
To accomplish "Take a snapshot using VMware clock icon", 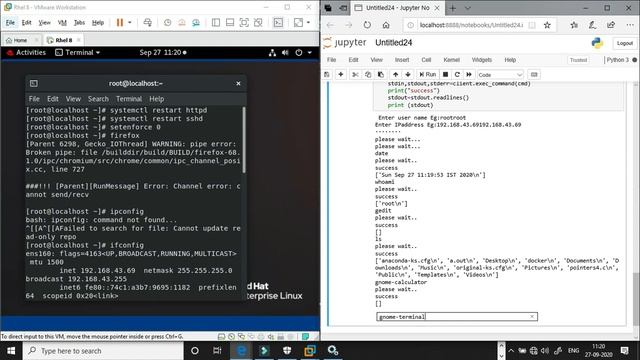I will point(167,22).
